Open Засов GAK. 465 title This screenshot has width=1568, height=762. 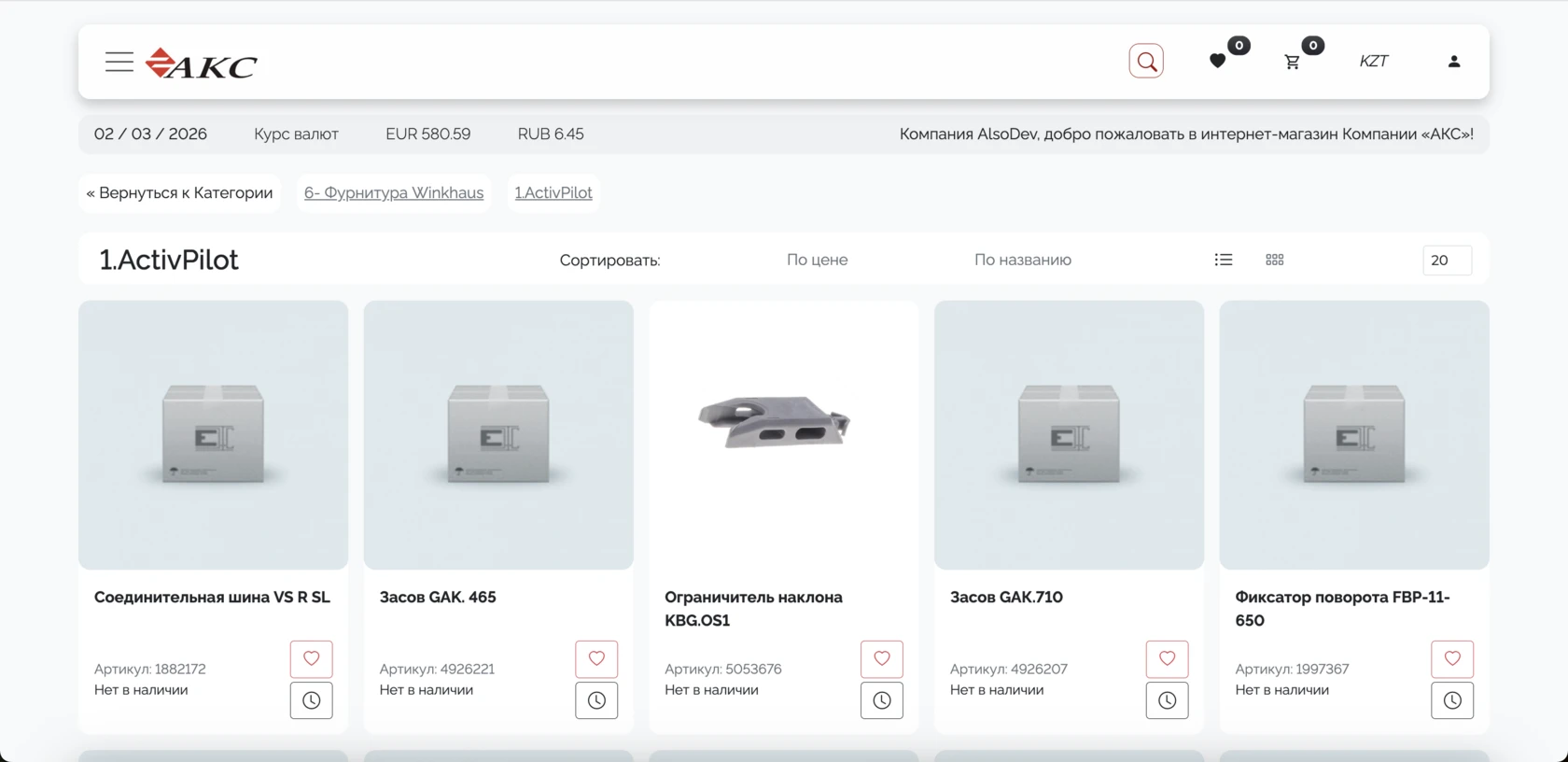438,597
